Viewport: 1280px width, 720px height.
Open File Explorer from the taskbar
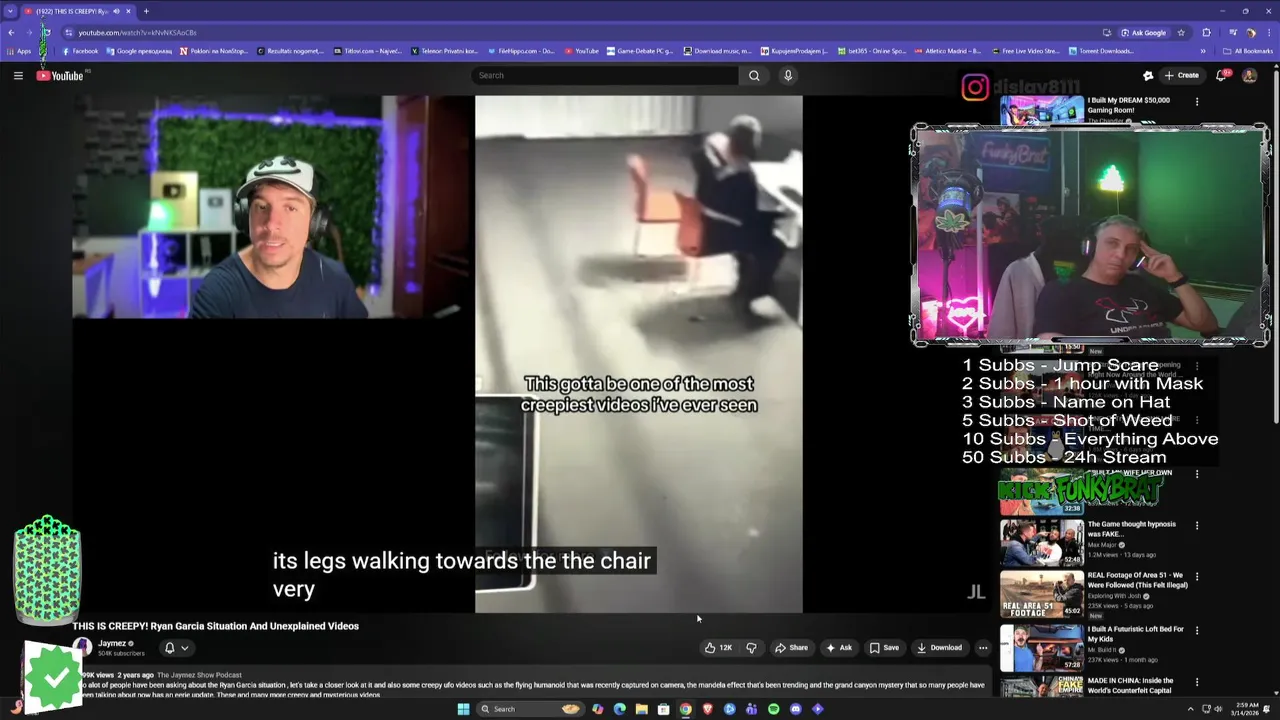click(642, 709)
